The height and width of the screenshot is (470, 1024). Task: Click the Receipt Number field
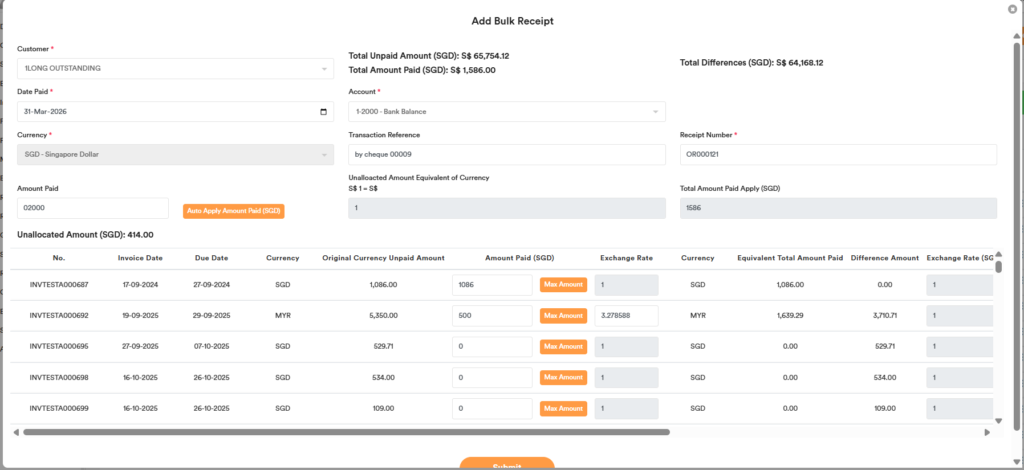[837, 154]
